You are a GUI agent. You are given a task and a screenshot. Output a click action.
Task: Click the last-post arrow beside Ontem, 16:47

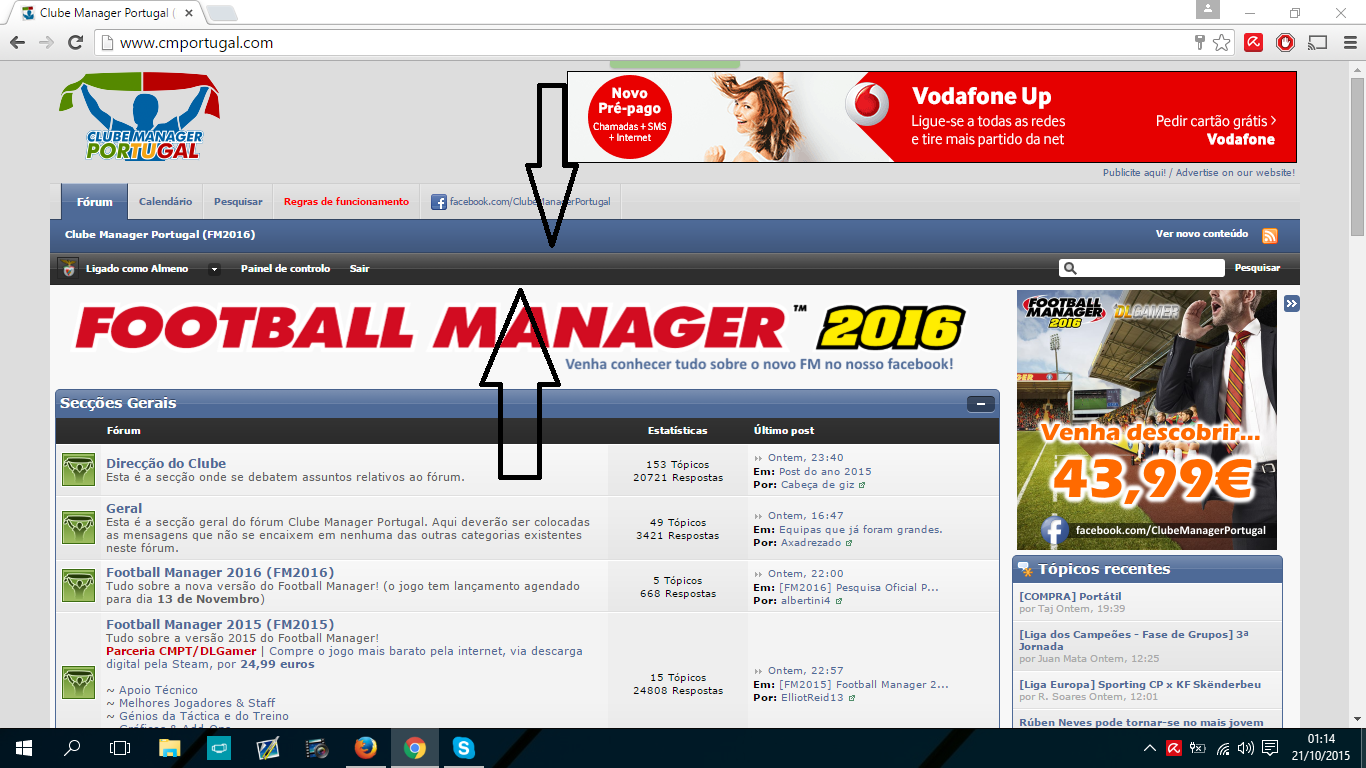759,516
